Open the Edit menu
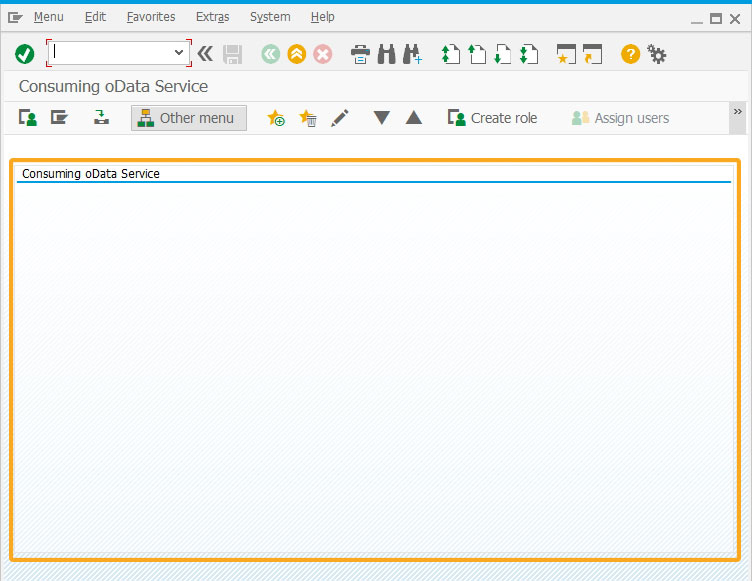This screenshot has height=581, width=752. pyautogui.click(x=95, y=17)
